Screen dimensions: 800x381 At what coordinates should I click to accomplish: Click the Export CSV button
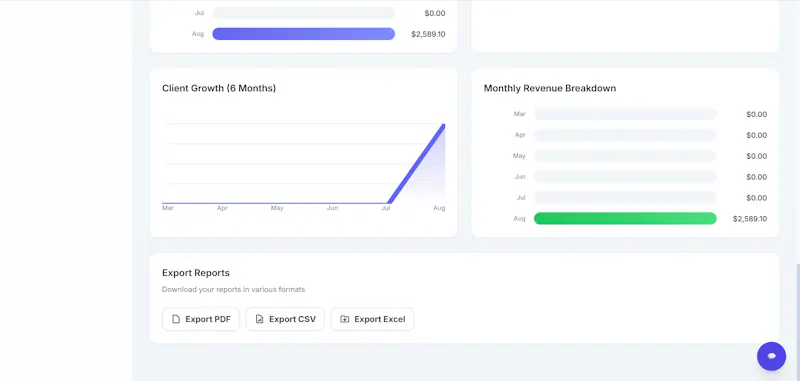point(285,319)
